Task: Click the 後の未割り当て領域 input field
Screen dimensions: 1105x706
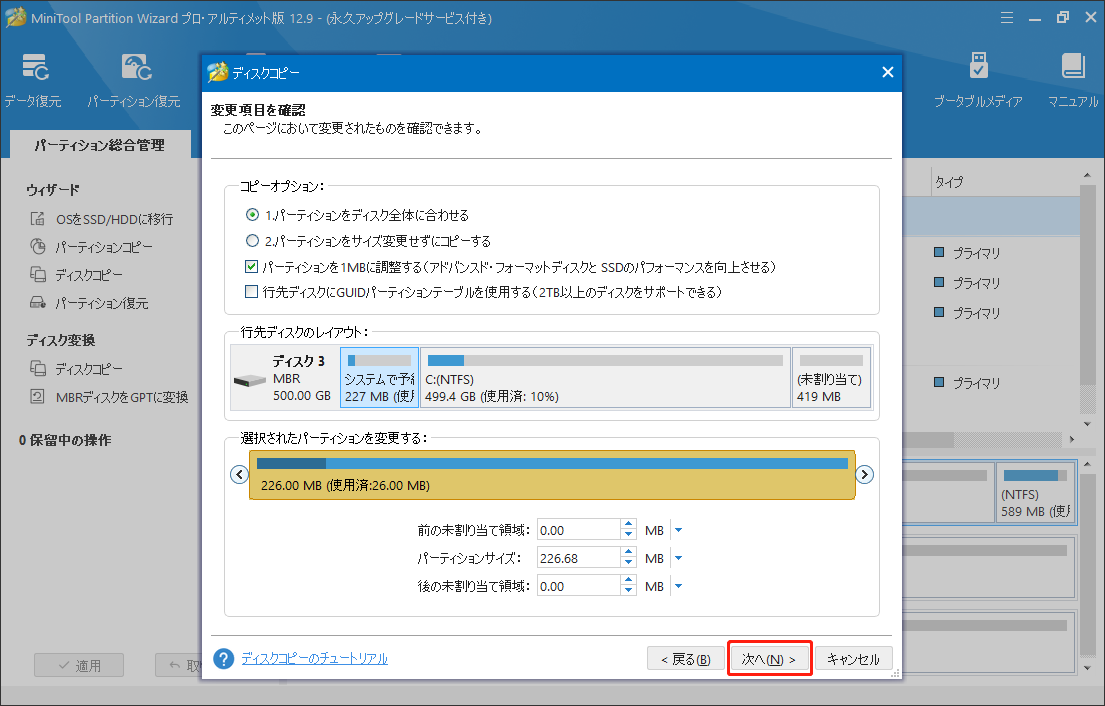Action: coord(579,586)
